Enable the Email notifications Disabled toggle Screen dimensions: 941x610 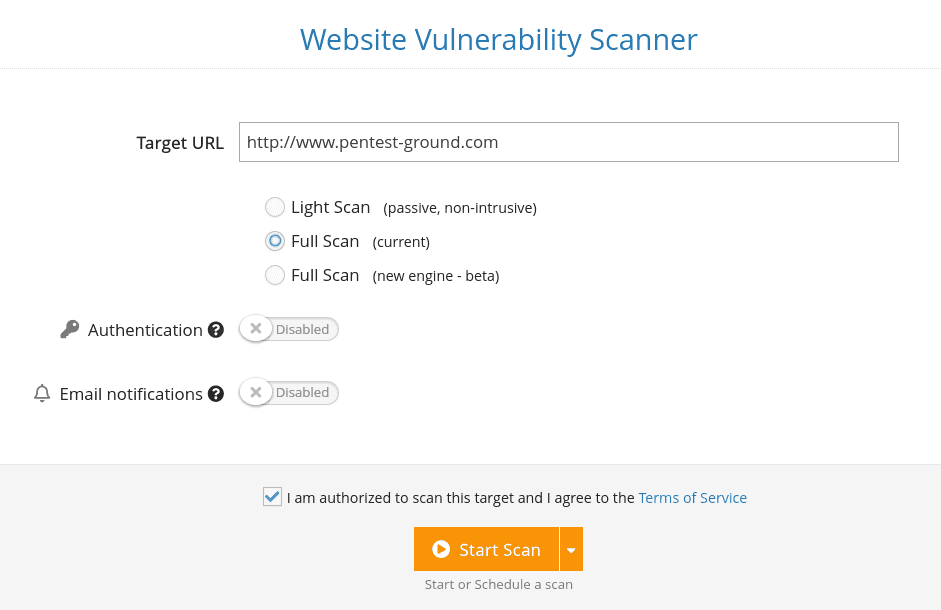[288, 392]
